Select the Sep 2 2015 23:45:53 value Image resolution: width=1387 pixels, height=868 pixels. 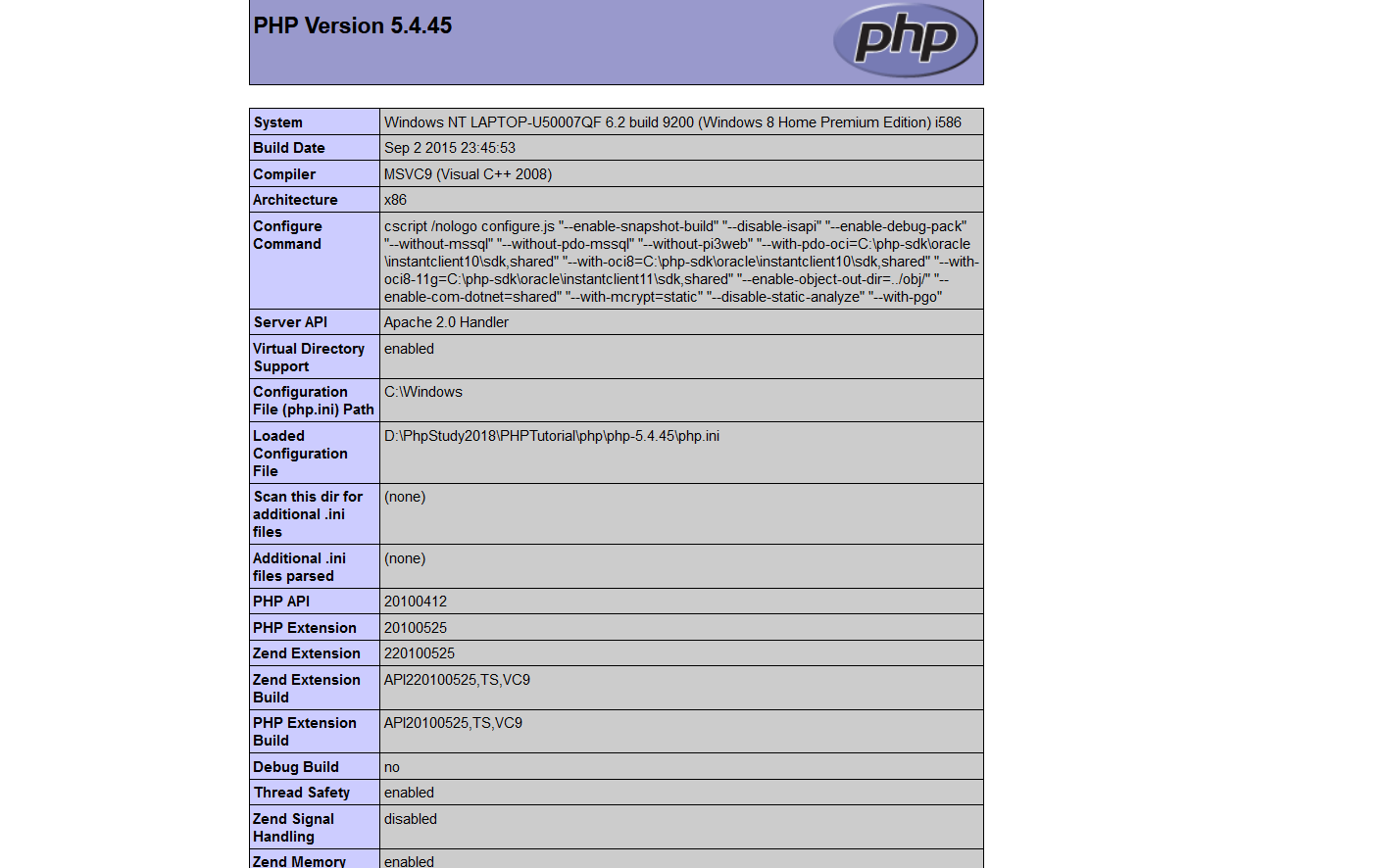point(450,148)
